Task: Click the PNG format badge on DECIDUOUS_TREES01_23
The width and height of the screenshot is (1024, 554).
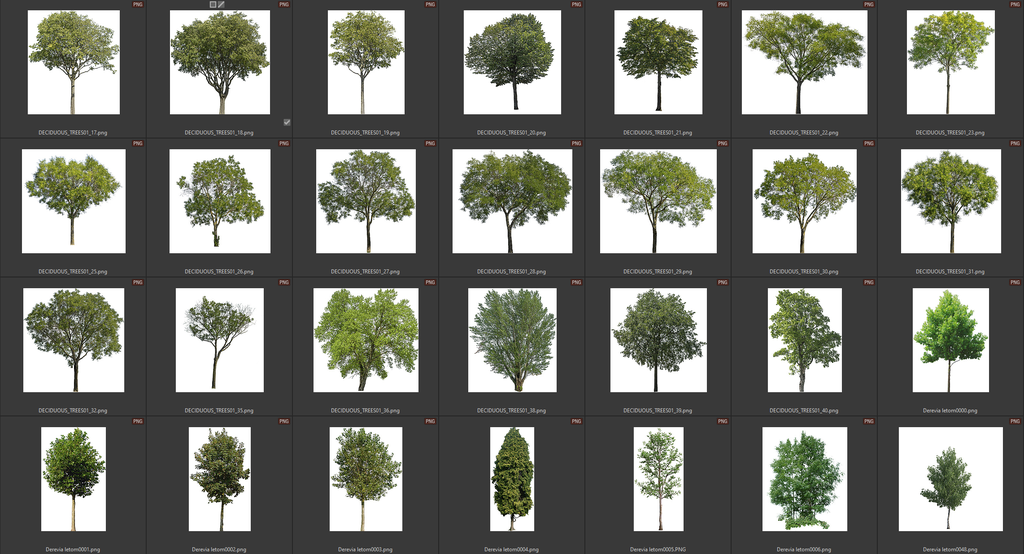Action: point(1015,5)
